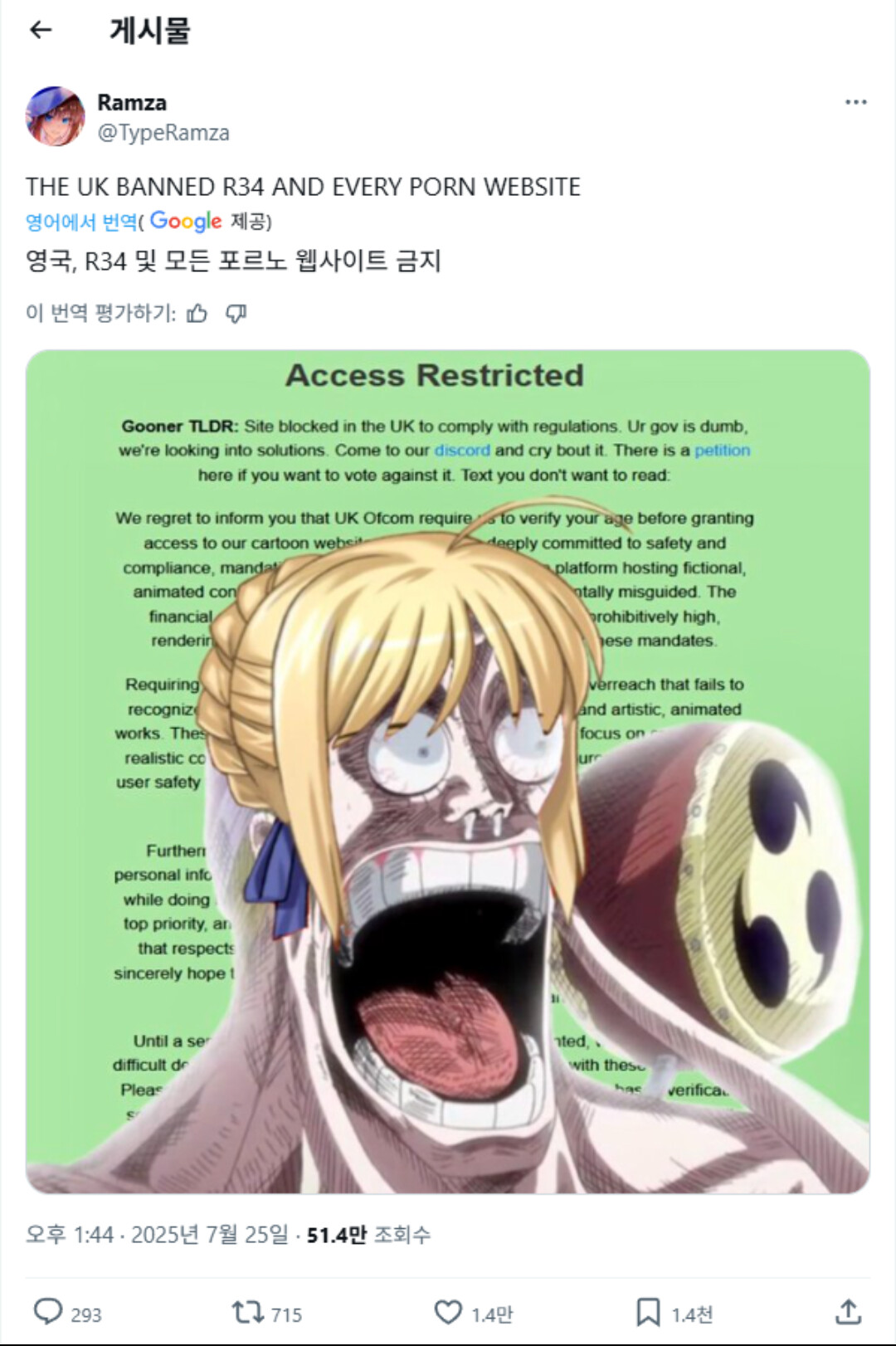Rate translation with thumbs down icon
The width and height of the screenshot is (896, 1346).
tap(236, 313)
